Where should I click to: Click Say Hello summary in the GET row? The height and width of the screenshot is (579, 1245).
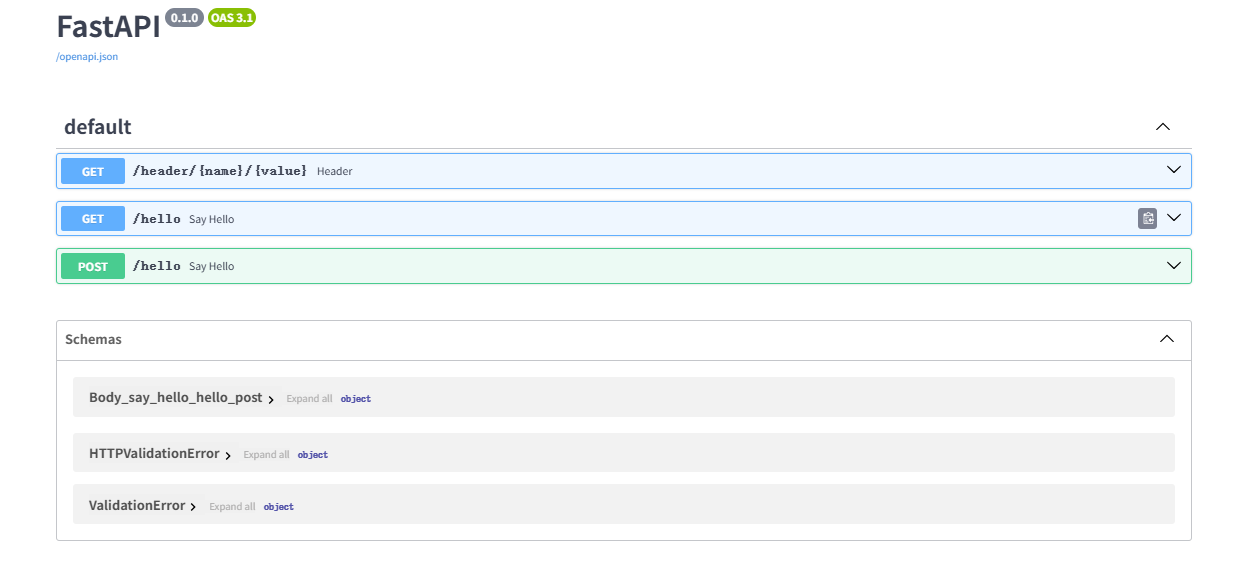pyautogui.click(x=211, y=219)
